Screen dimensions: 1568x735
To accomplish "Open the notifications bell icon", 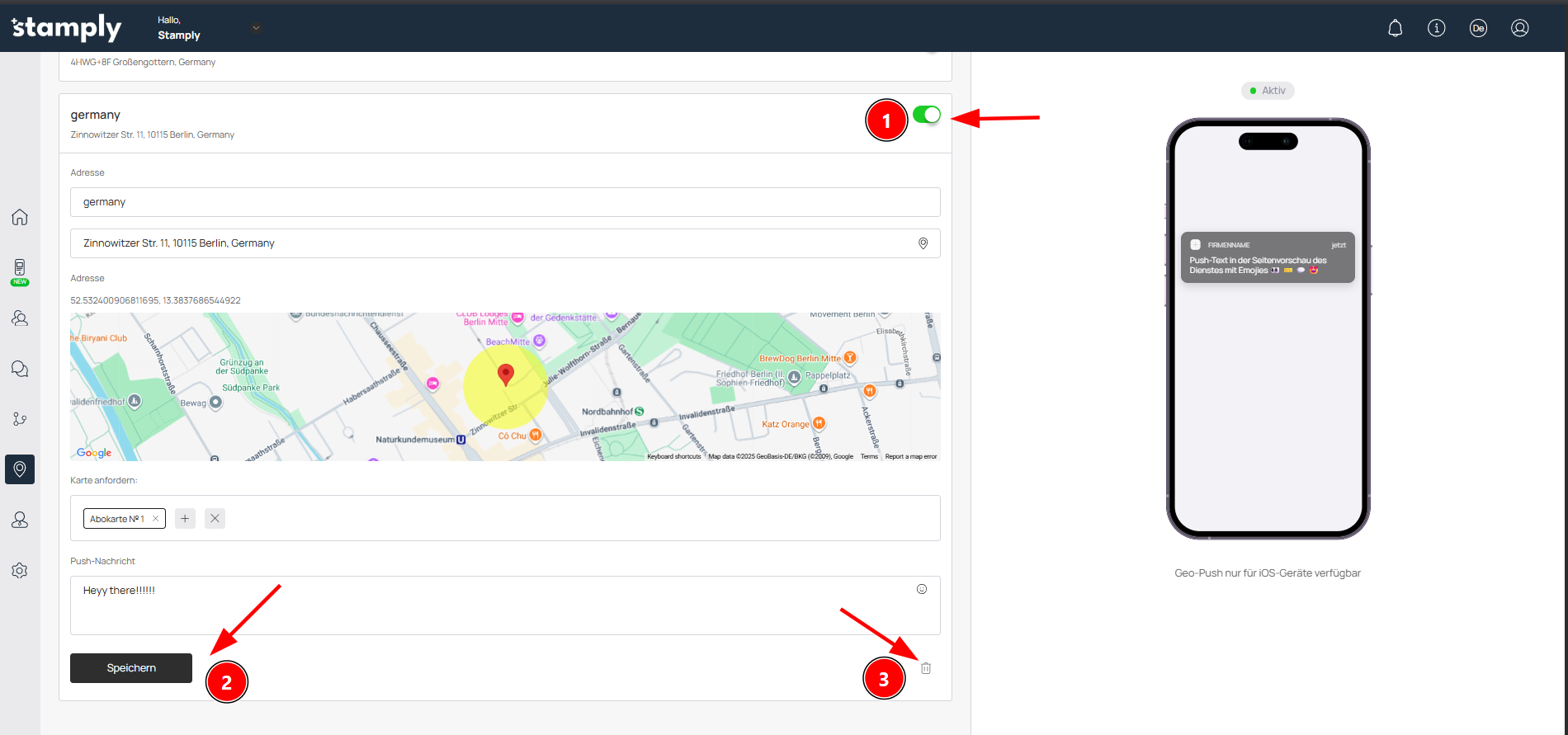I will [1395, 28].
